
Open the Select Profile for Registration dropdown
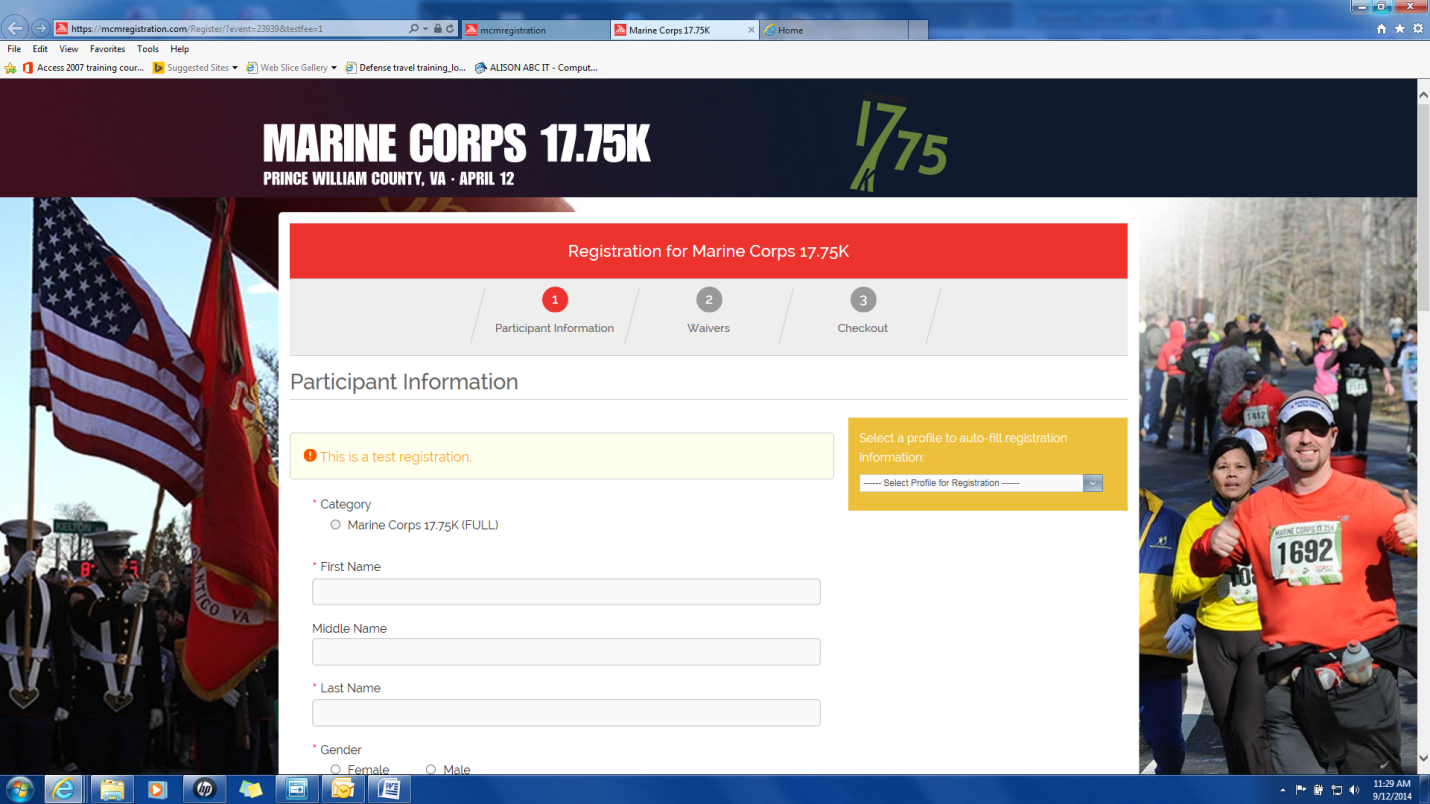click(x=980, y=483)
